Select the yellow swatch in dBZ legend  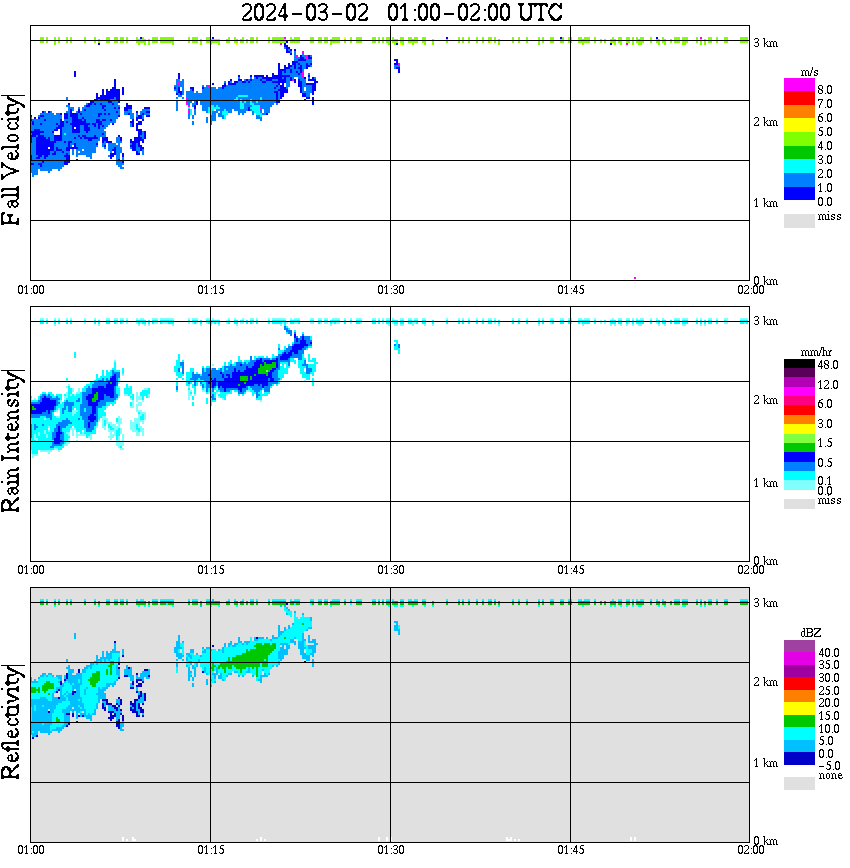coord(799,709)
